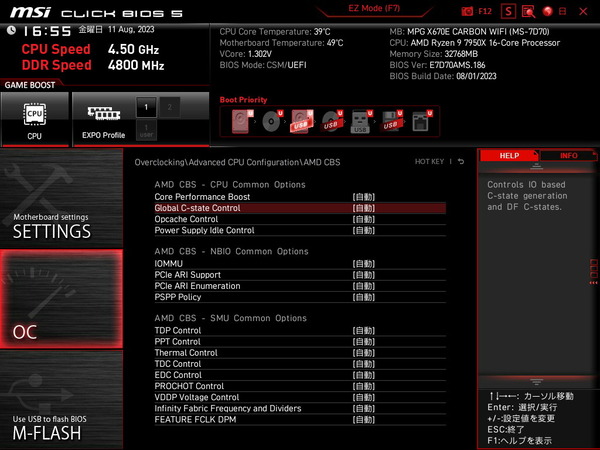Open Thermal Control value dropdown
The height and width of the screenshot is (450, 600).
[364, 353]
